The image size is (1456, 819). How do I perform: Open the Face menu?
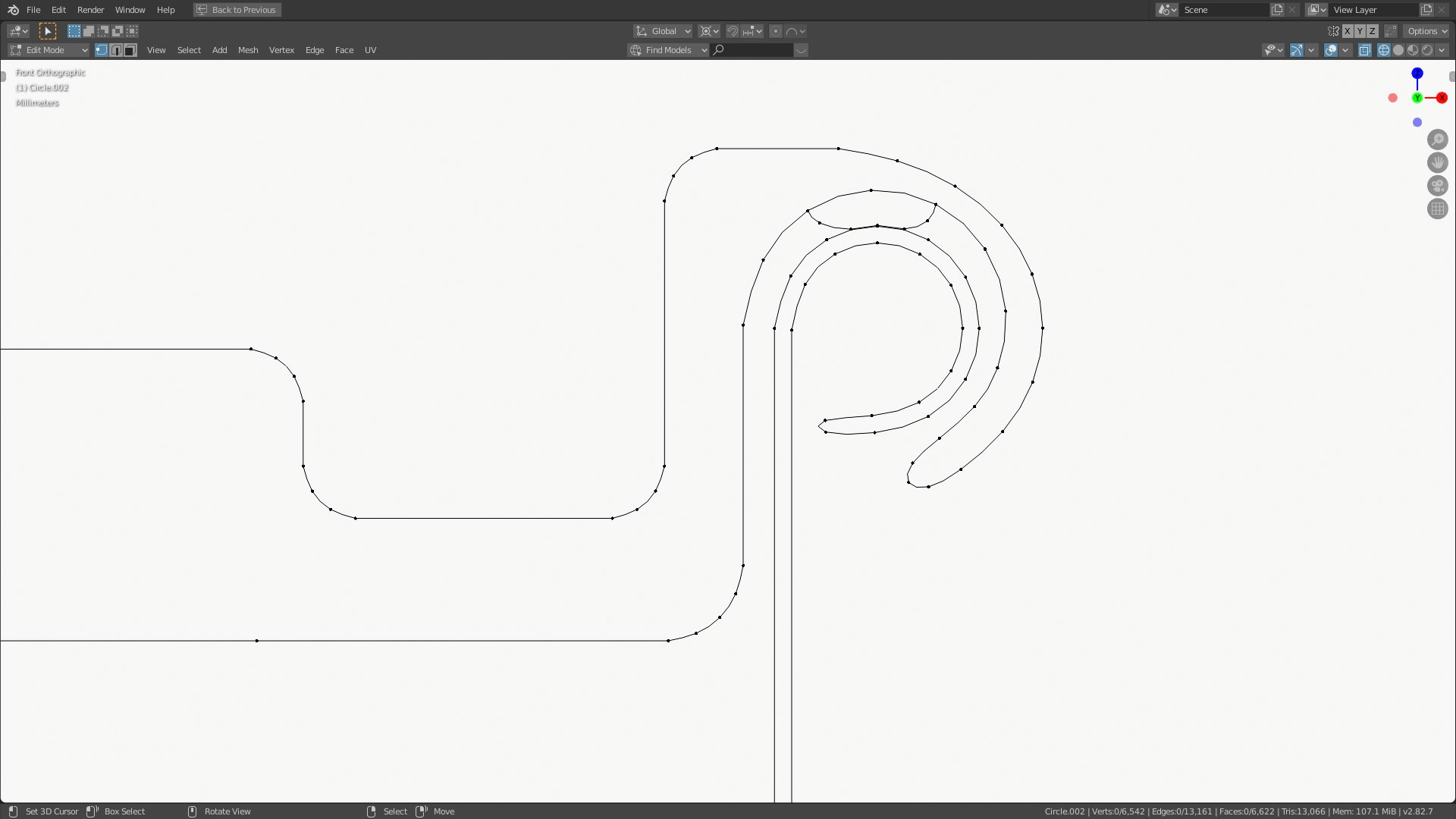tap(344, 50)
